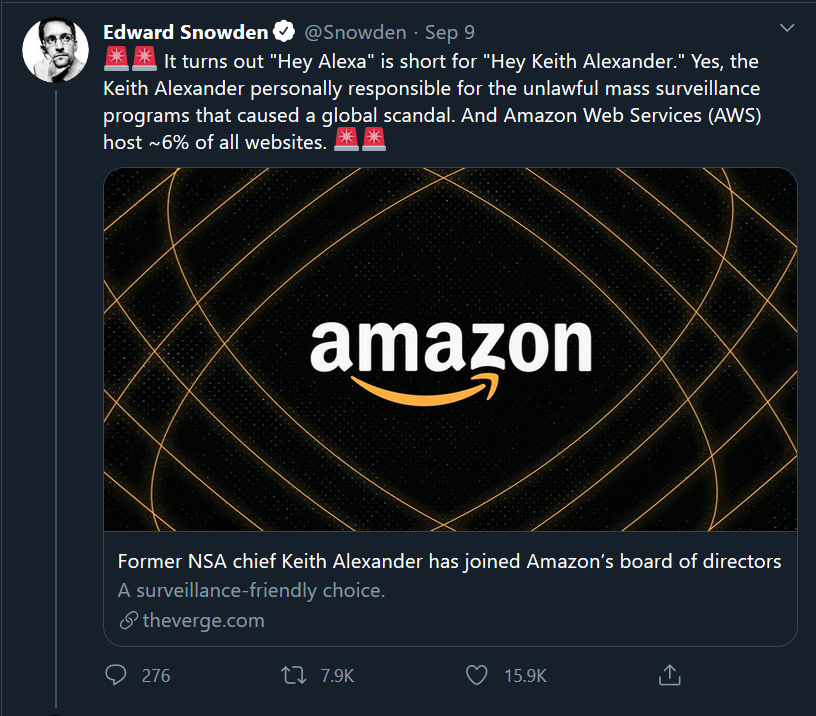Screen dimensions: 816x716
Task: Open the 'Former NSA chief Keith Alexander' headline
Action: pos(450,561)
